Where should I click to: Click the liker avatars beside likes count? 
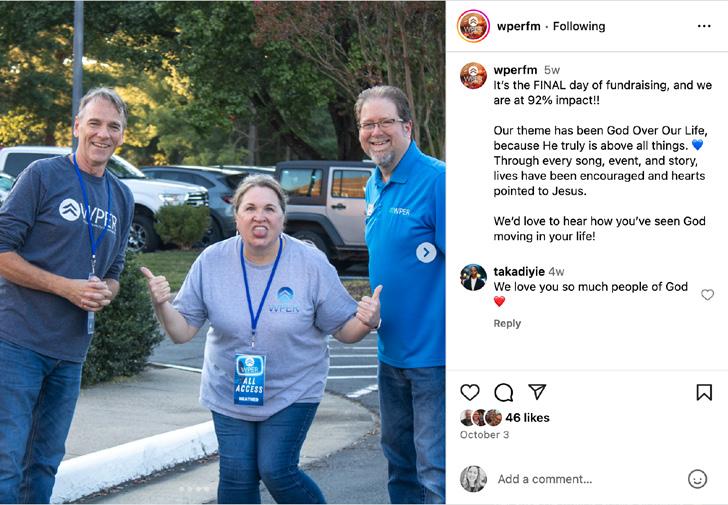point(481,418)
